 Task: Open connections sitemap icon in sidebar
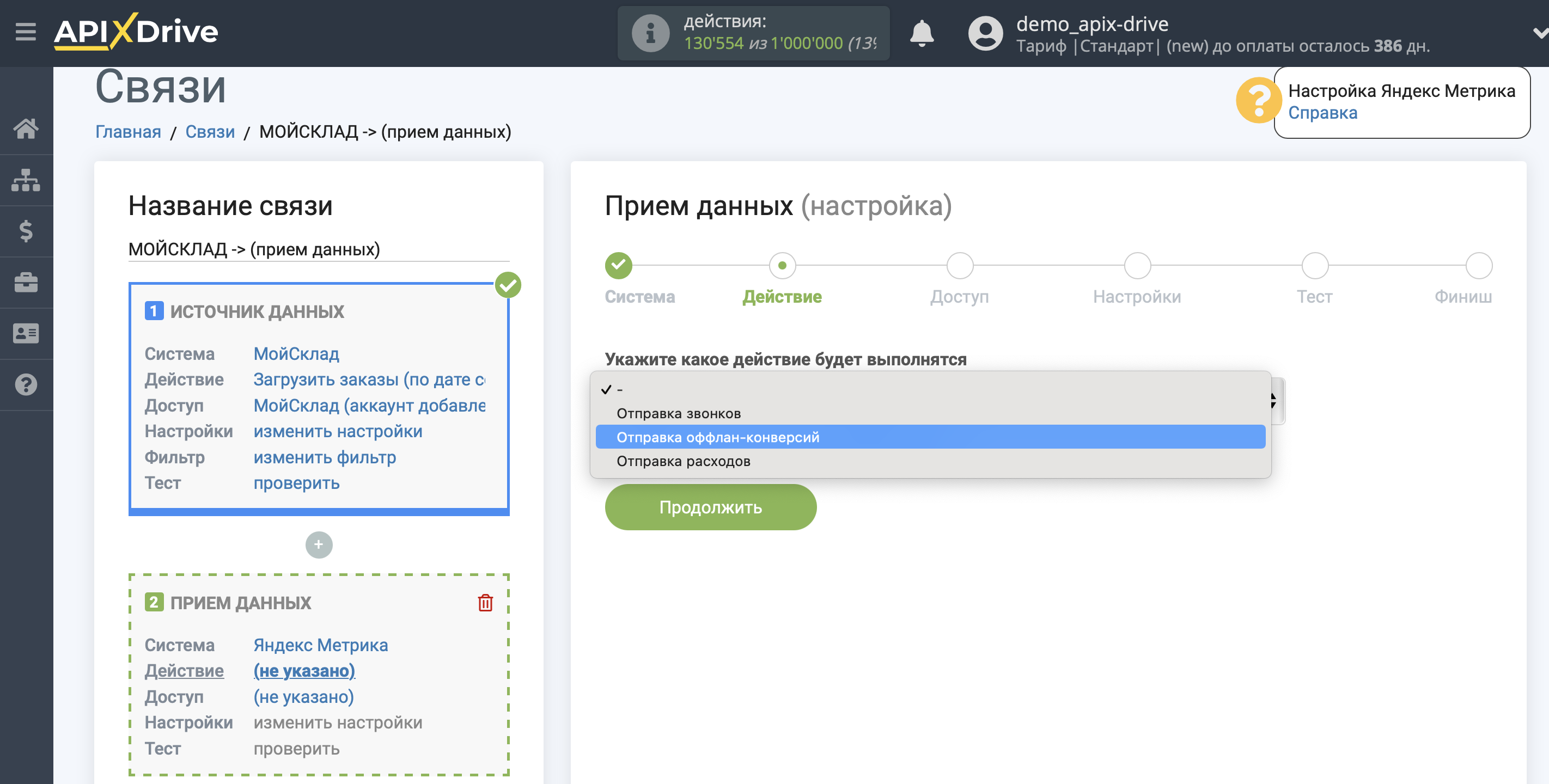click(26, 180)
